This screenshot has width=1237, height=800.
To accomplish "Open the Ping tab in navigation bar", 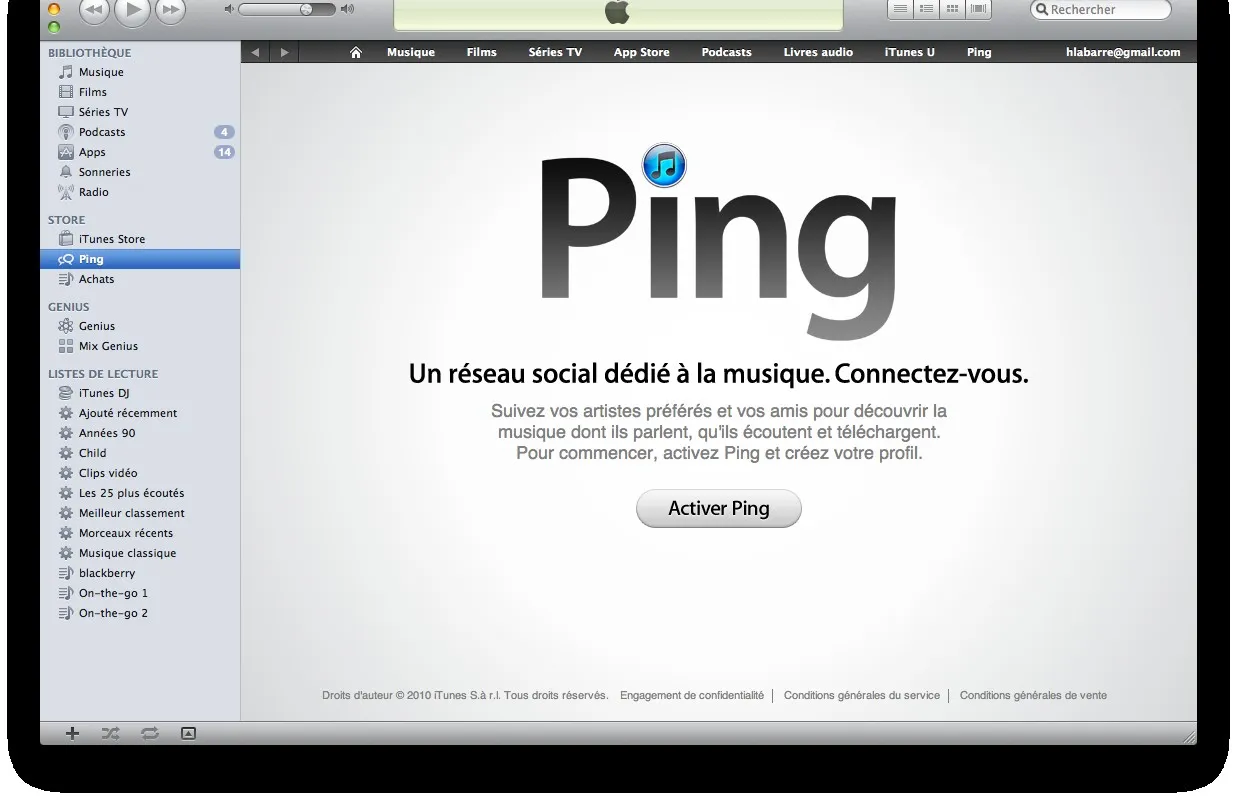I will pos(979,52).
